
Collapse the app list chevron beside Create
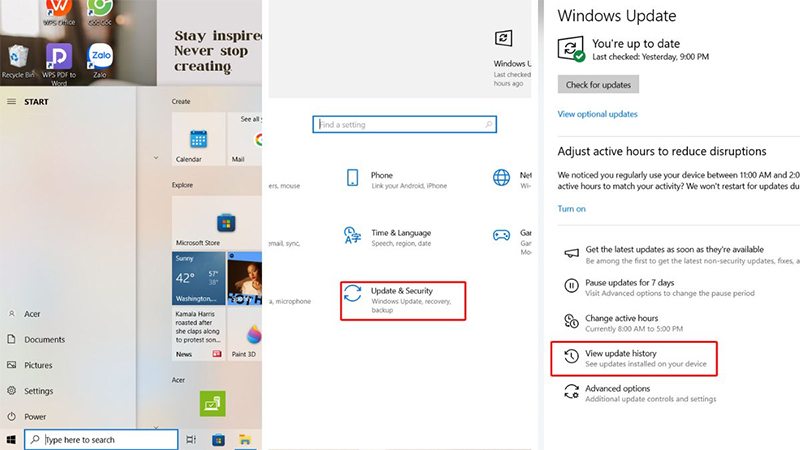point(155,157)
